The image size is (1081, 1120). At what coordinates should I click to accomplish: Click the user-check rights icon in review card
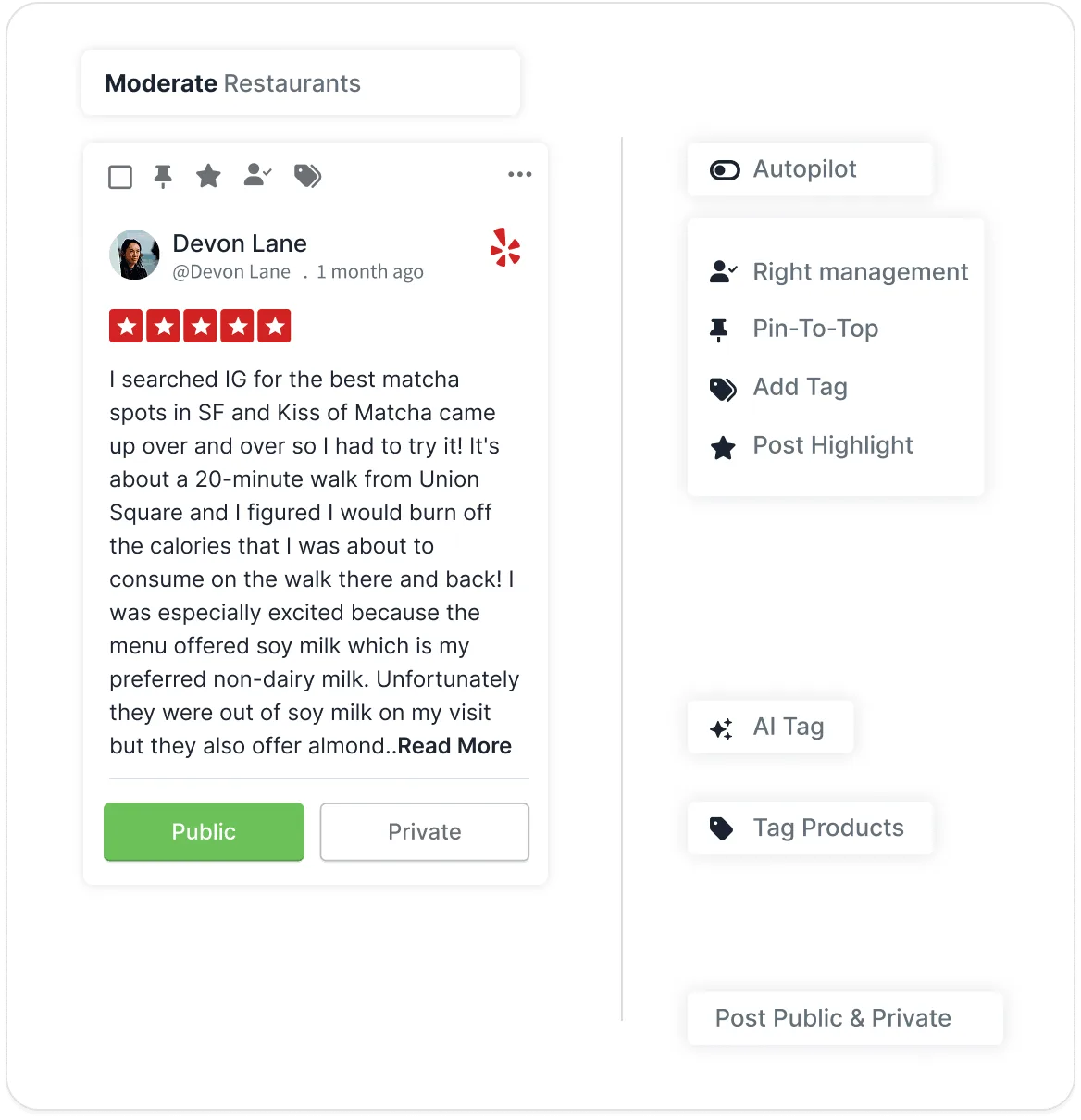point(257,174)
